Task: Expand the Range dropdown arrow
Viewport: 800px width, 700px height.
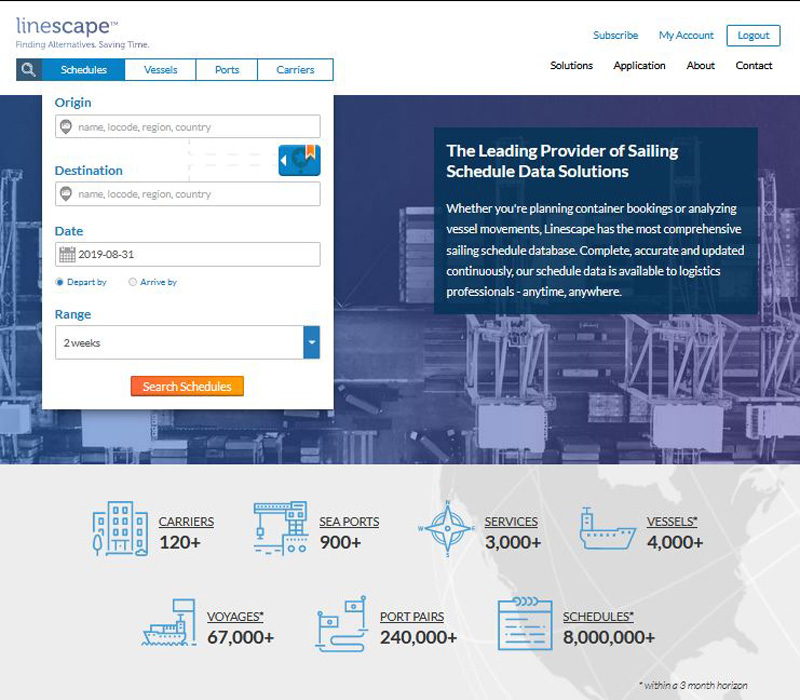Action: coord(311,343)
